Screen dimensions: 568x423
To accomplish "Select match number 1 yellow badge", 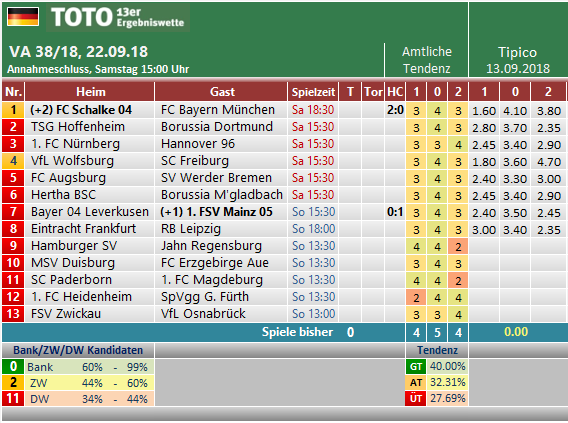I will tap(13, 110).
